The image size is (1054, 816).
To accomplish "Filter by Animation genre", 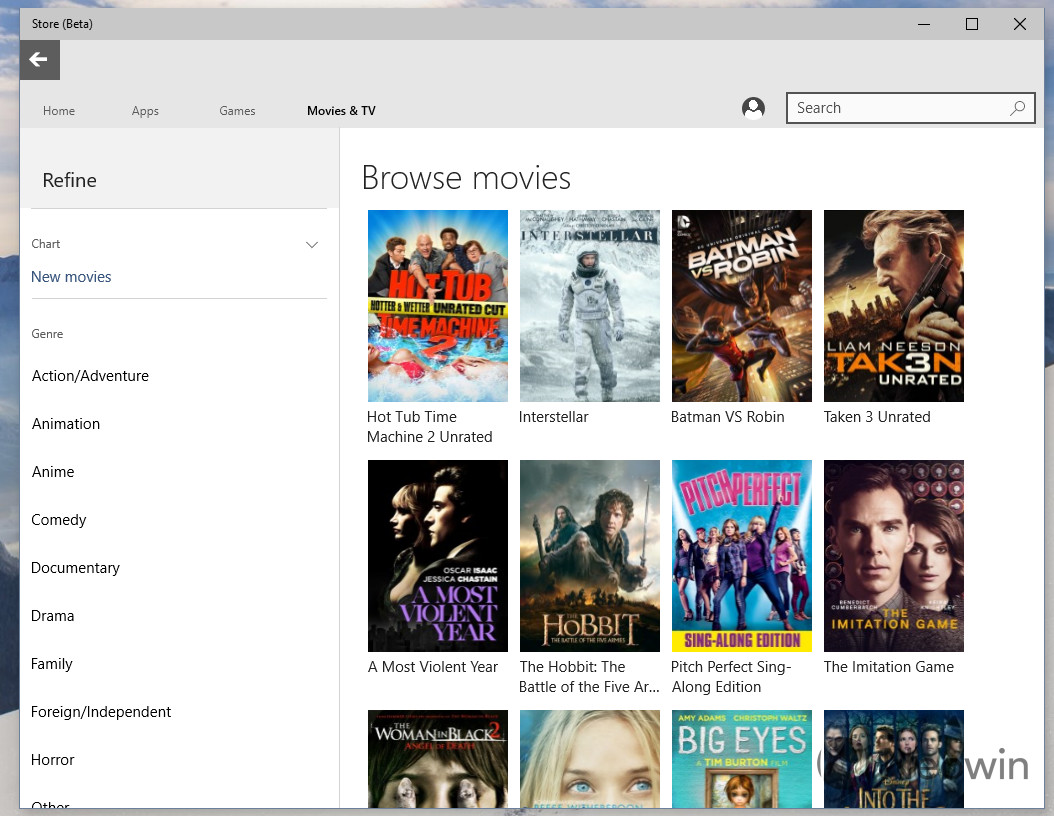I will pyautogui.click(x=66, y=424).
